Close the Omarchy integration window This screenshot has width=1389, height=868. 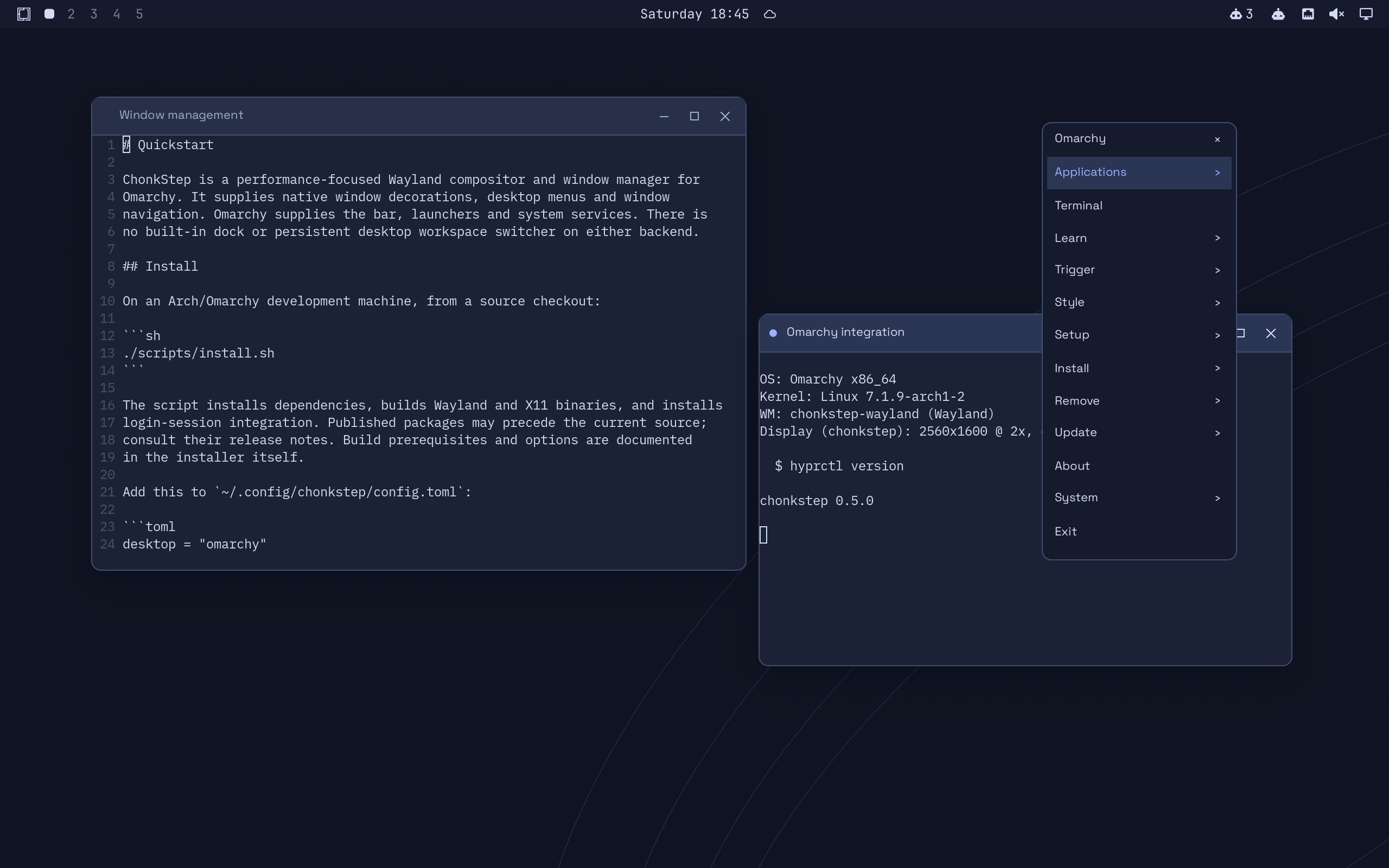pos(1271,334)
